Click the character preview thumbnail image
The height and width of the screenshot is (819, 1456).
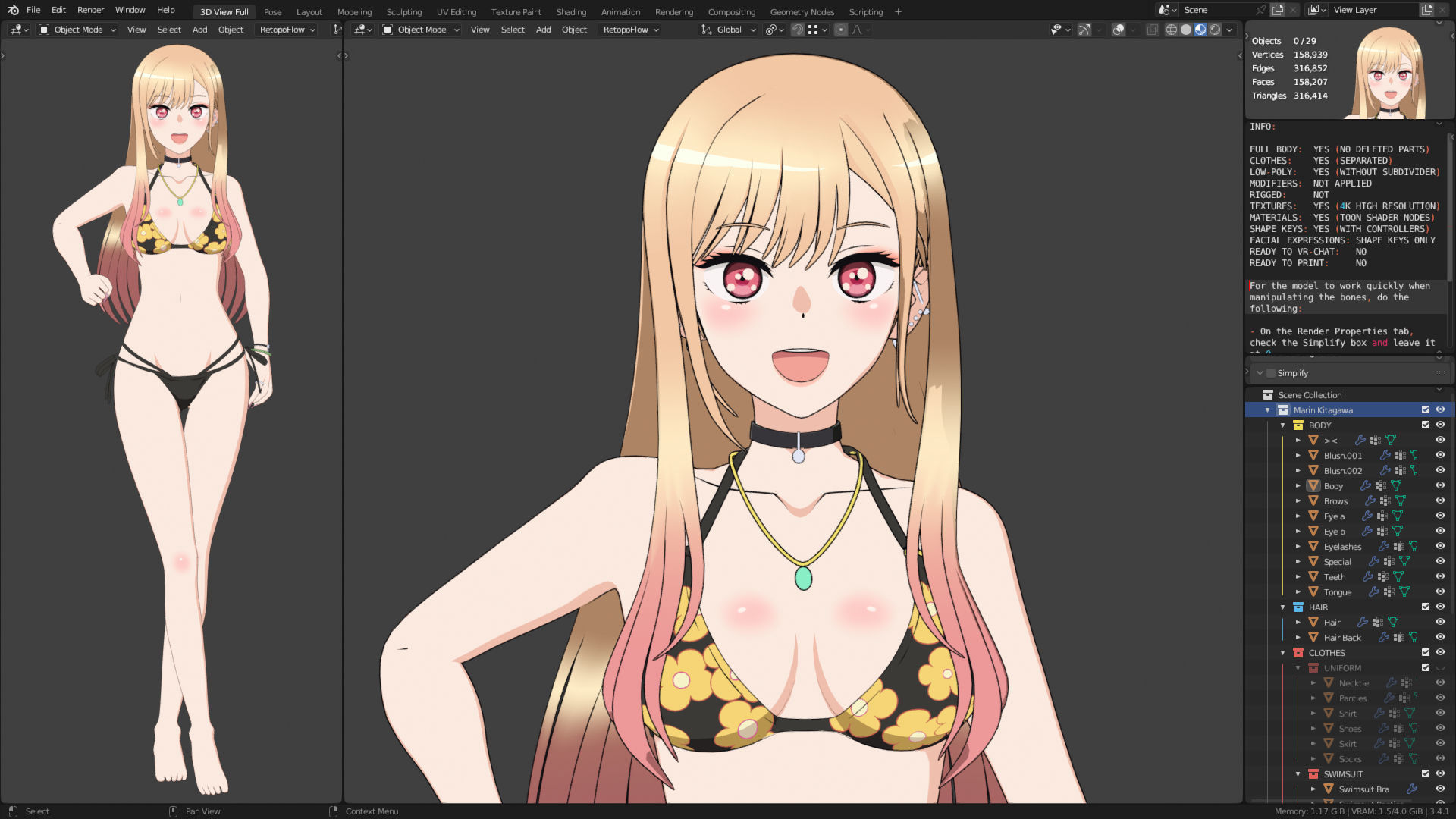(1391, 72)
